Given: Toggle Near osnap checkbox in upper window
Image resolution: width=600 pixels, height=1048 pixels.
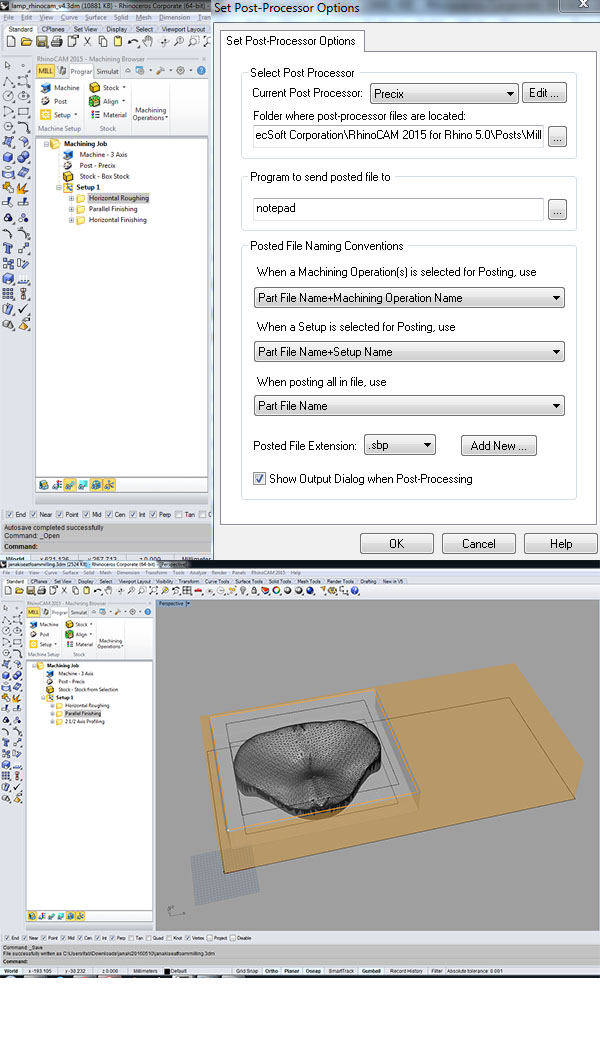Looking at the screenshot, I should pyautogui.click(x=33, y=515).
